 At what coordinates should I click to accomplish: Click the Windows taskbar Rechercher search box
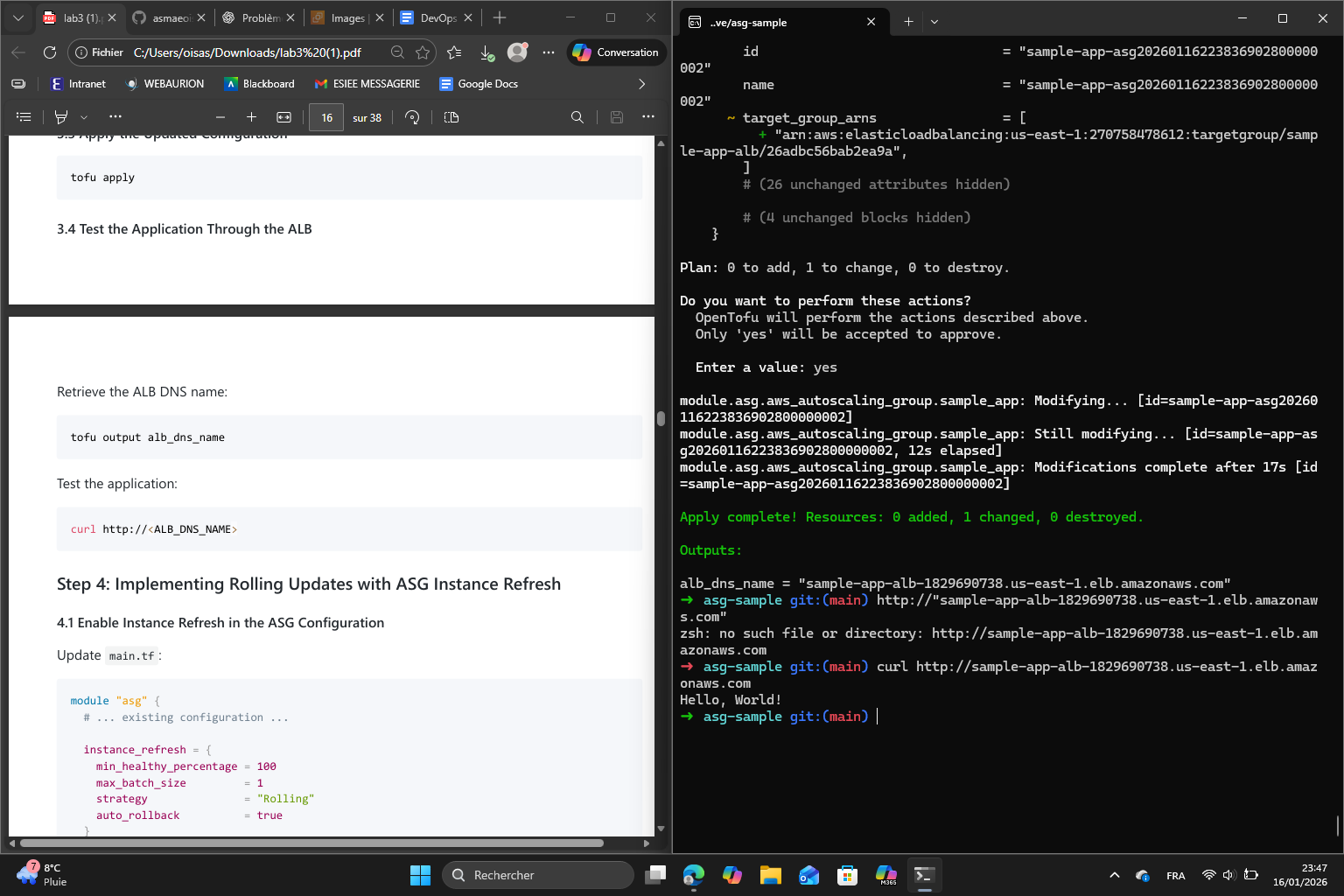538,875
